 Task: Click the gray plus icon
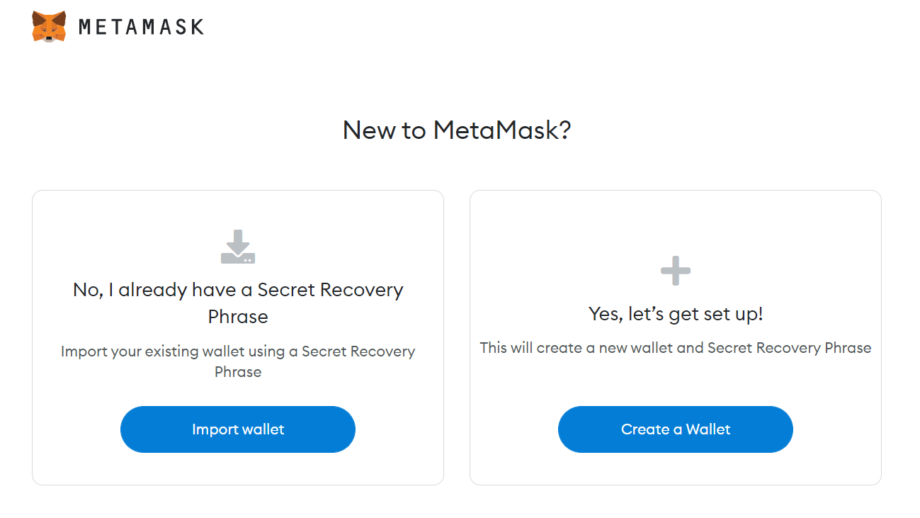click(676, 270)
